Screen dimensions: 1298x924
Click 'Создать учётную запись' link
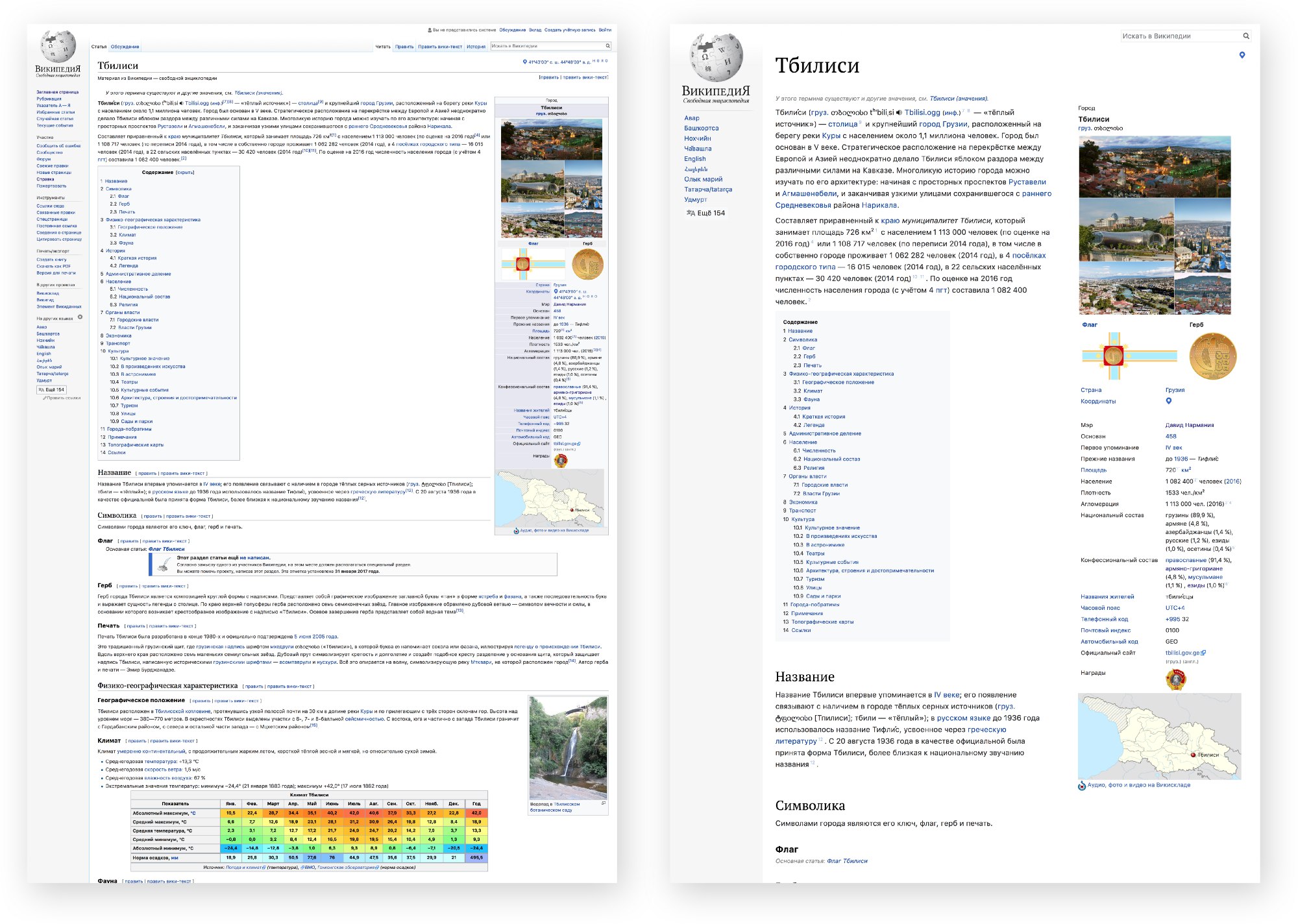point(570,30)
